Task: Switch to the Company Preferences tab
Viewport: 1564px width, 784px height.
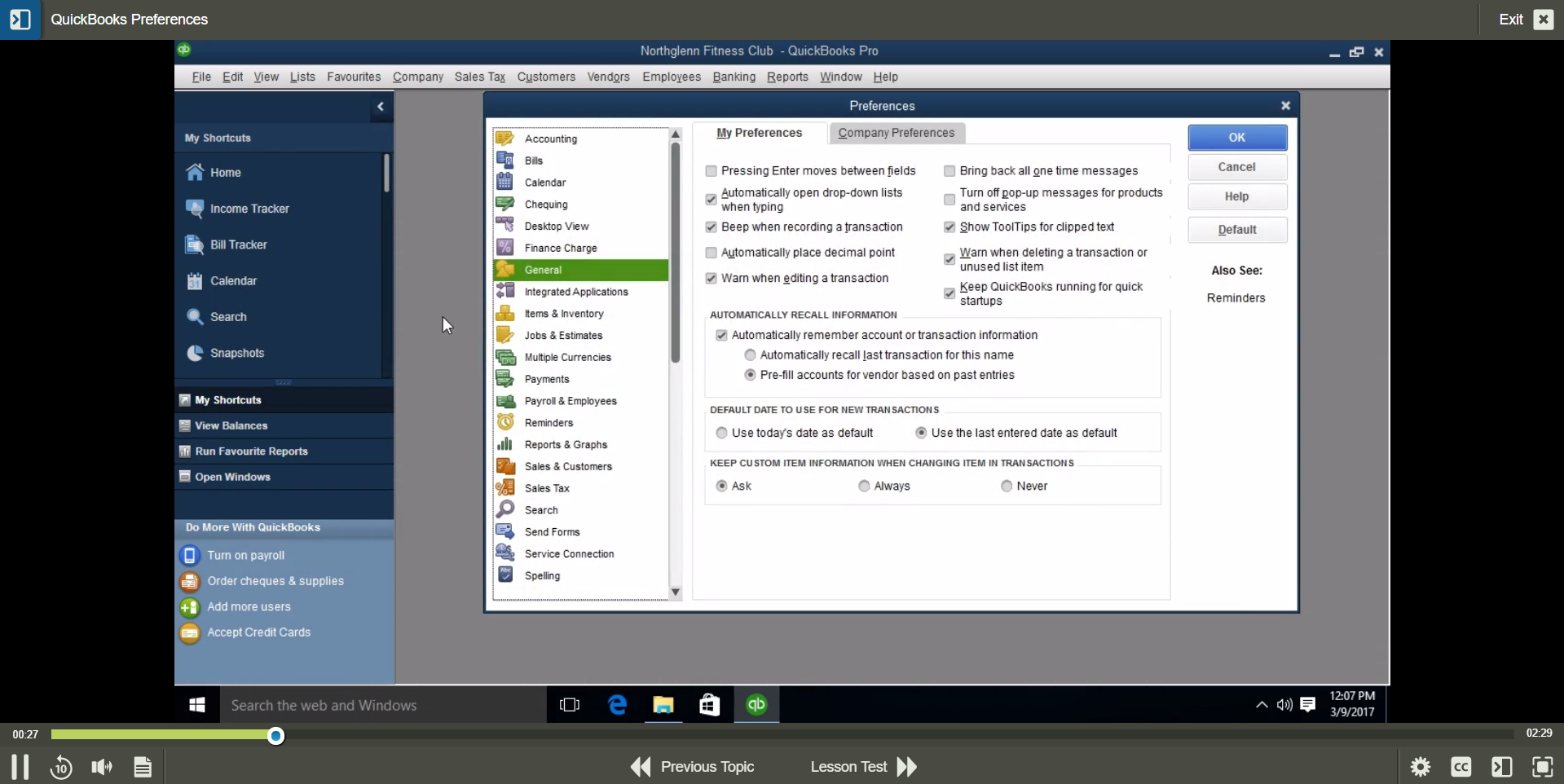Action: (x=895, y=133)
